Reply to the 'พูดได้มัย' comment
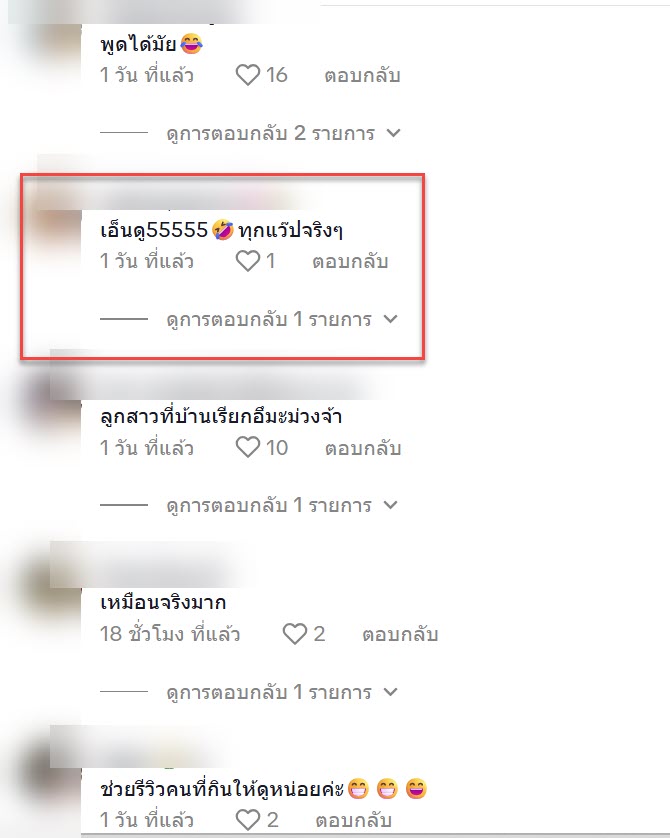This screenshot has height=838, width=670. 362,75
